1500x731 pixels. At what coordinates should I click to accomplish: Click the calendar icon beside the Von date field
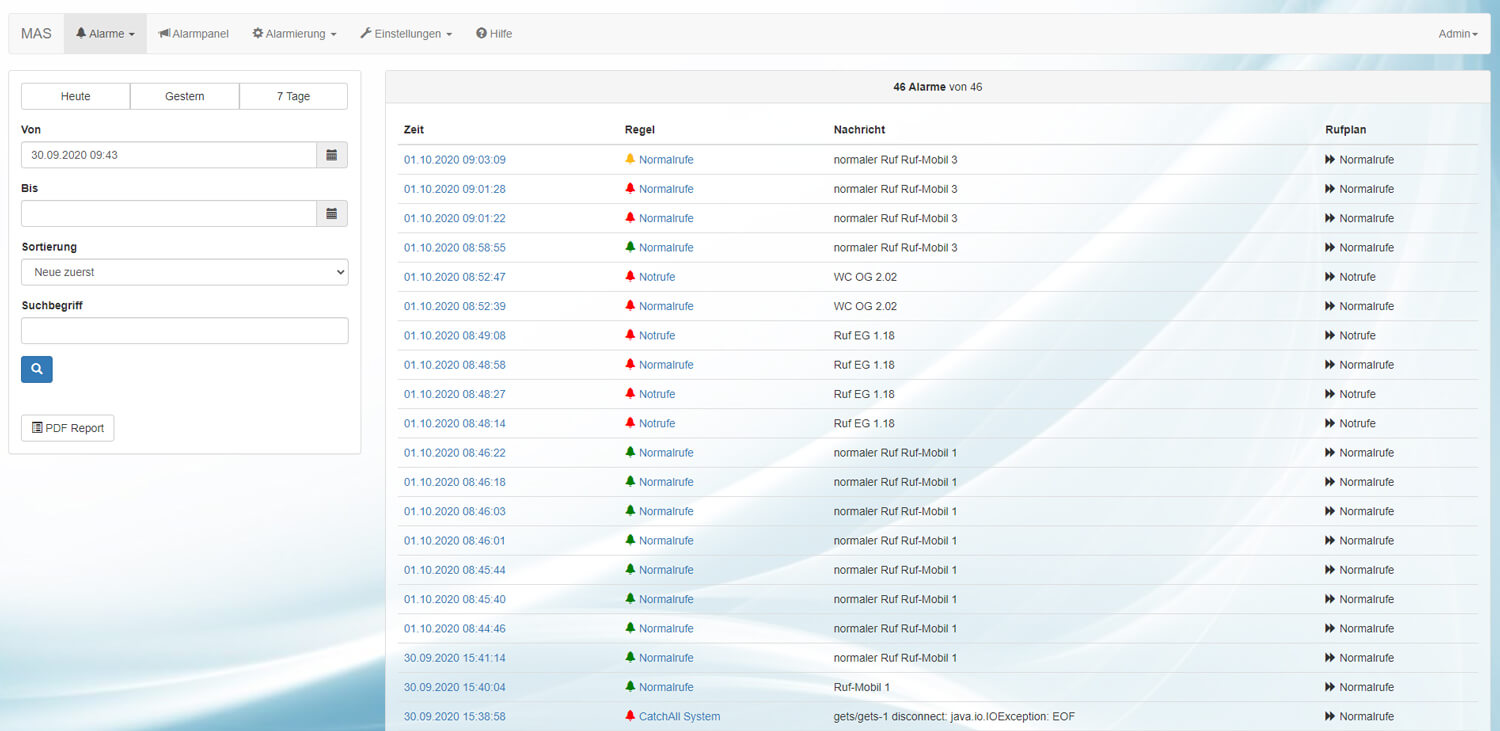332,155
